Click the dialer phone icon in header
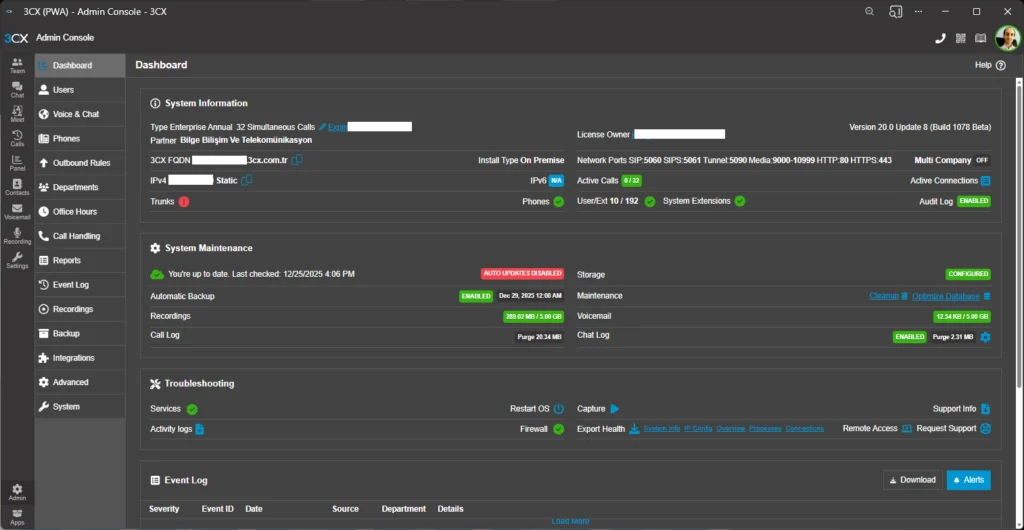 pos(940,38)
